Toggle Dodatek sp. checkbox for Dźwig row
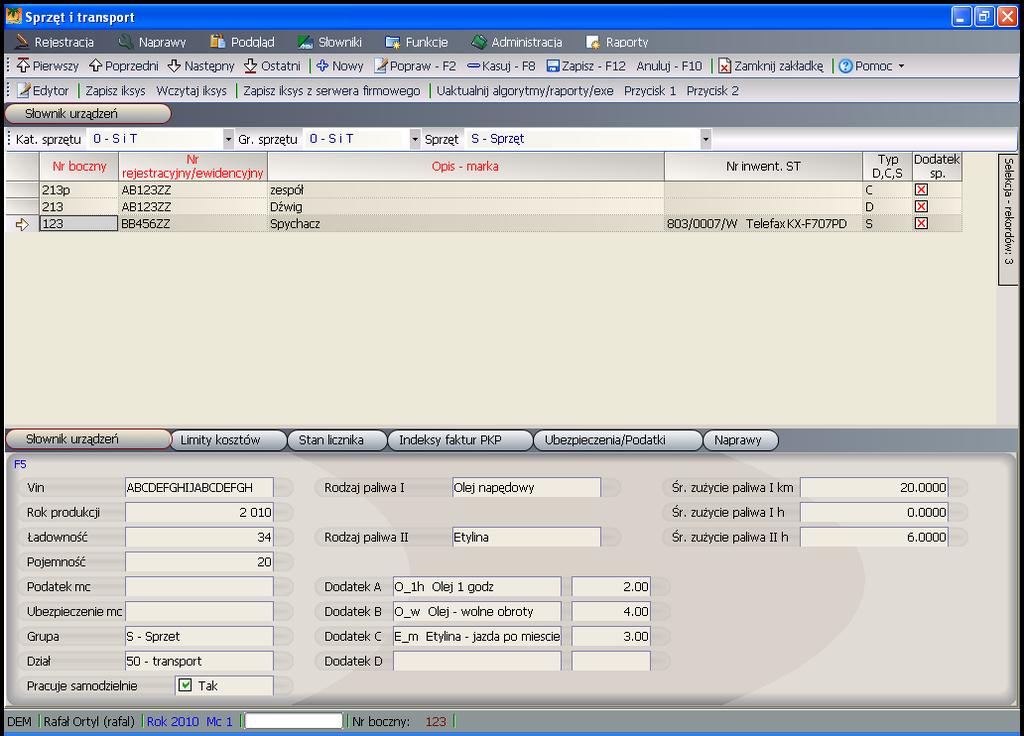This screenshot has height=736, width=1024. tap(921, 206)
